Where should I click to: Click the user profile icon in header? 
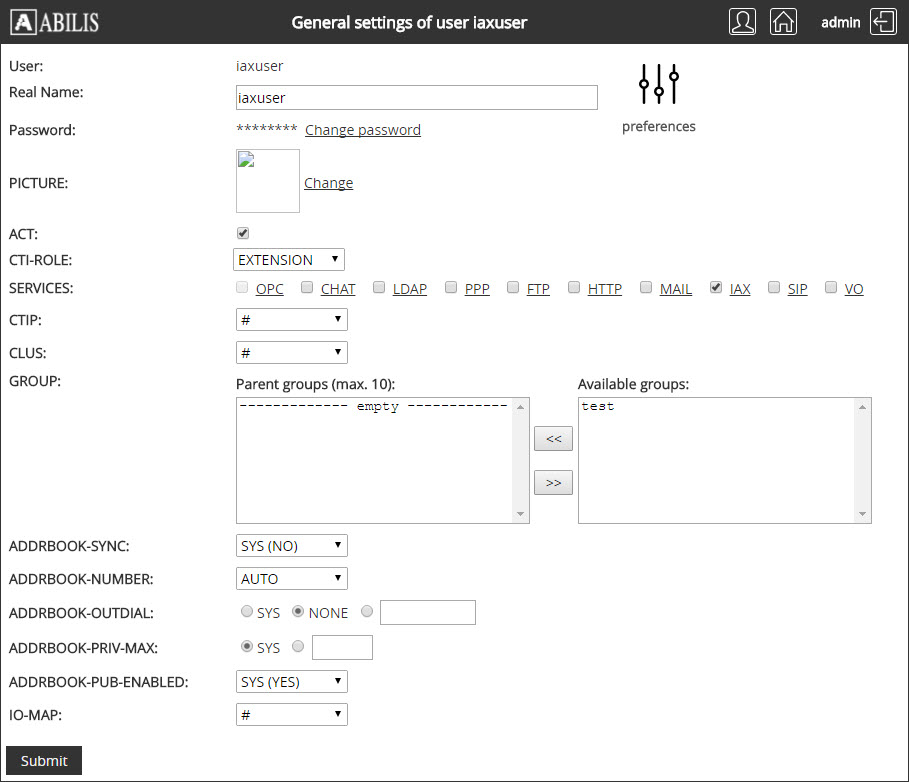(742, 22)
